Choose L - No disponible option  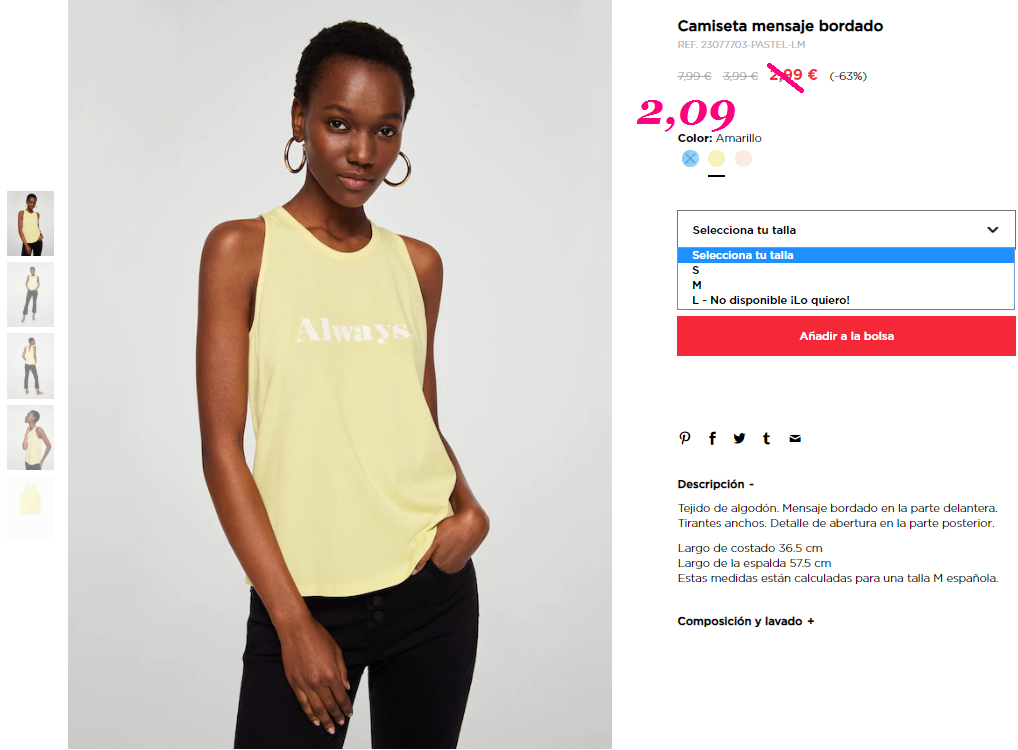[845, 300]
